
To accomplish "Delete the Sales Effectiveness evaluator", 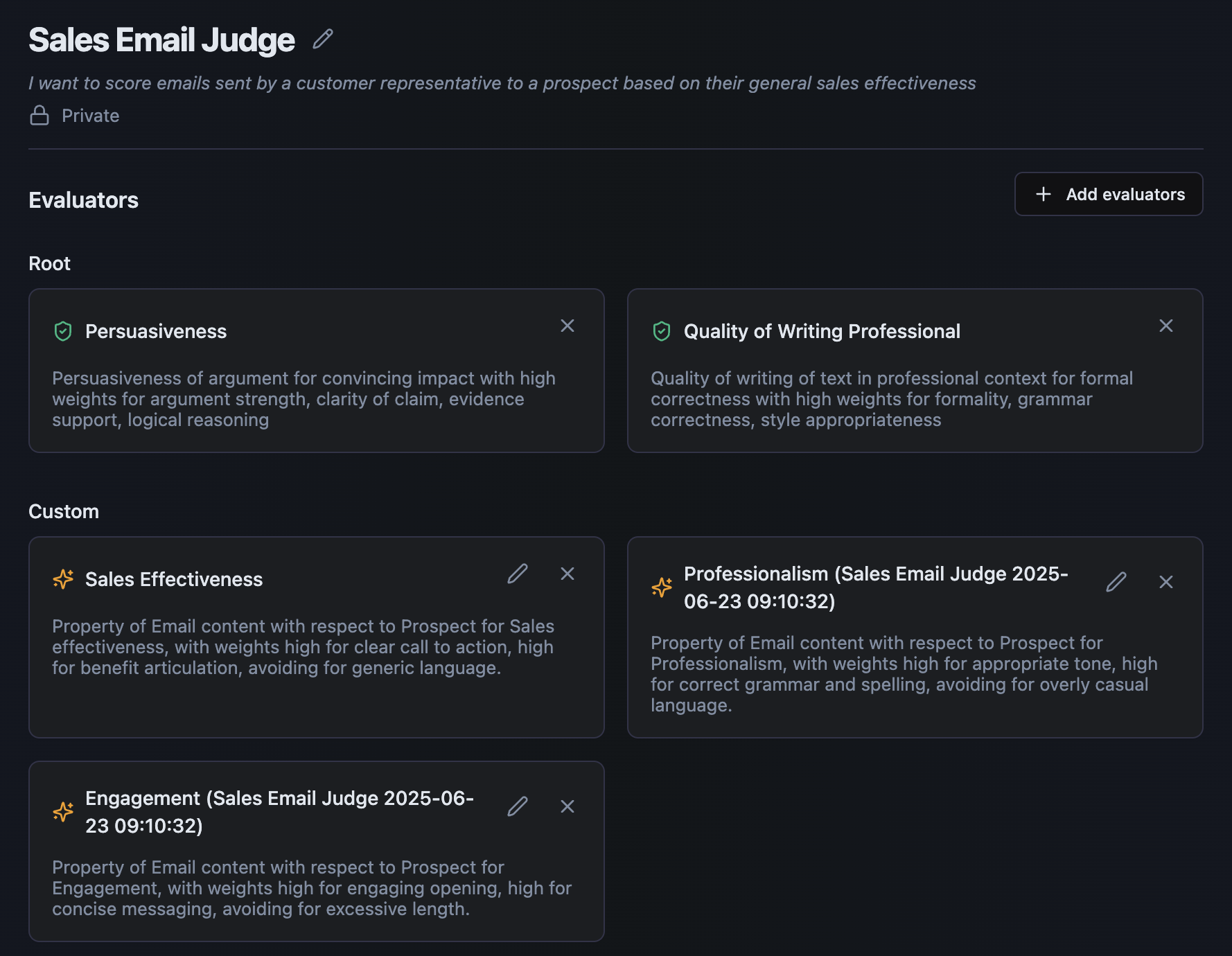I will 567,574.
